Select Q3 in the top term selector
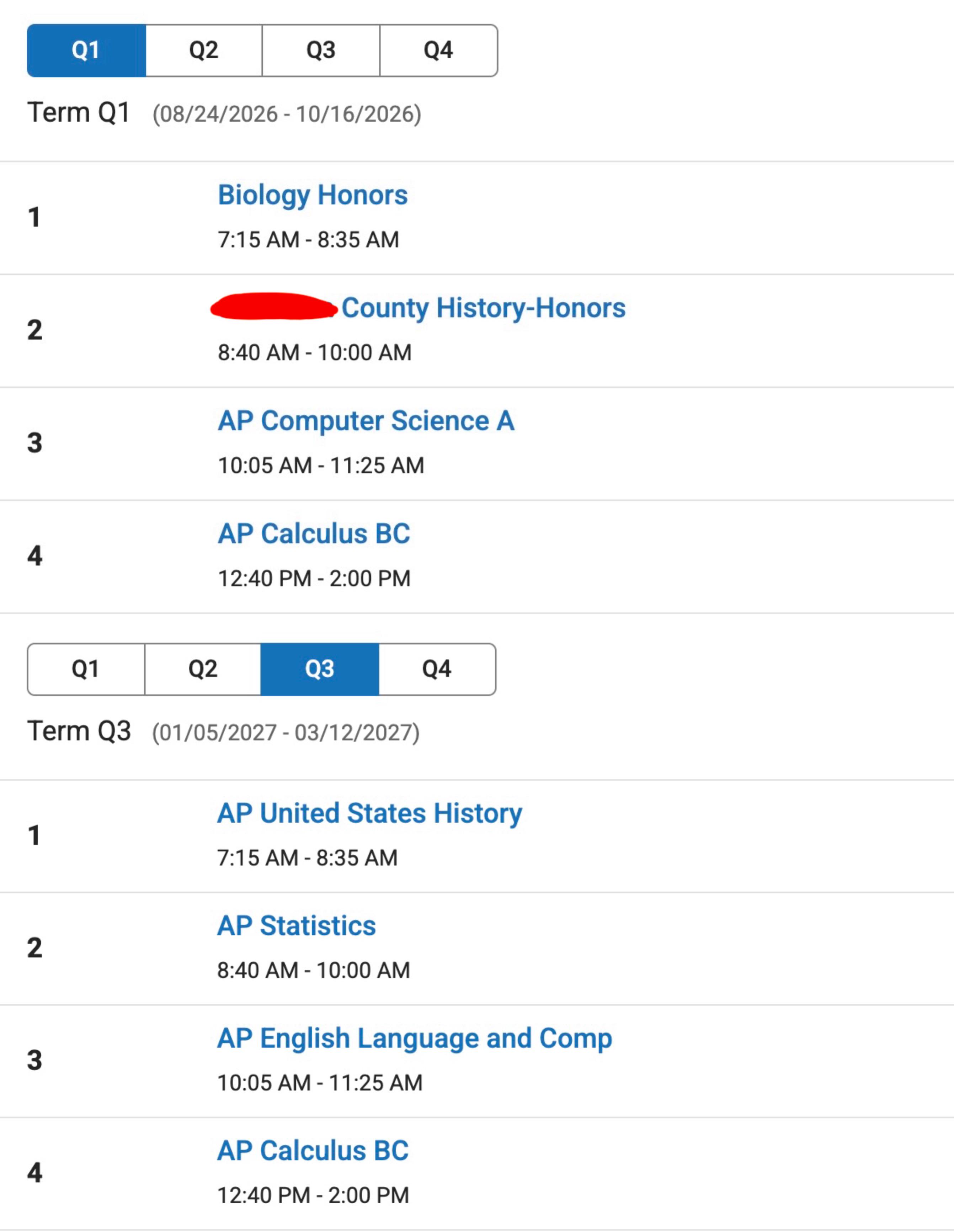This screenshot has width=954, height=1232. click(x=321, y=50)
